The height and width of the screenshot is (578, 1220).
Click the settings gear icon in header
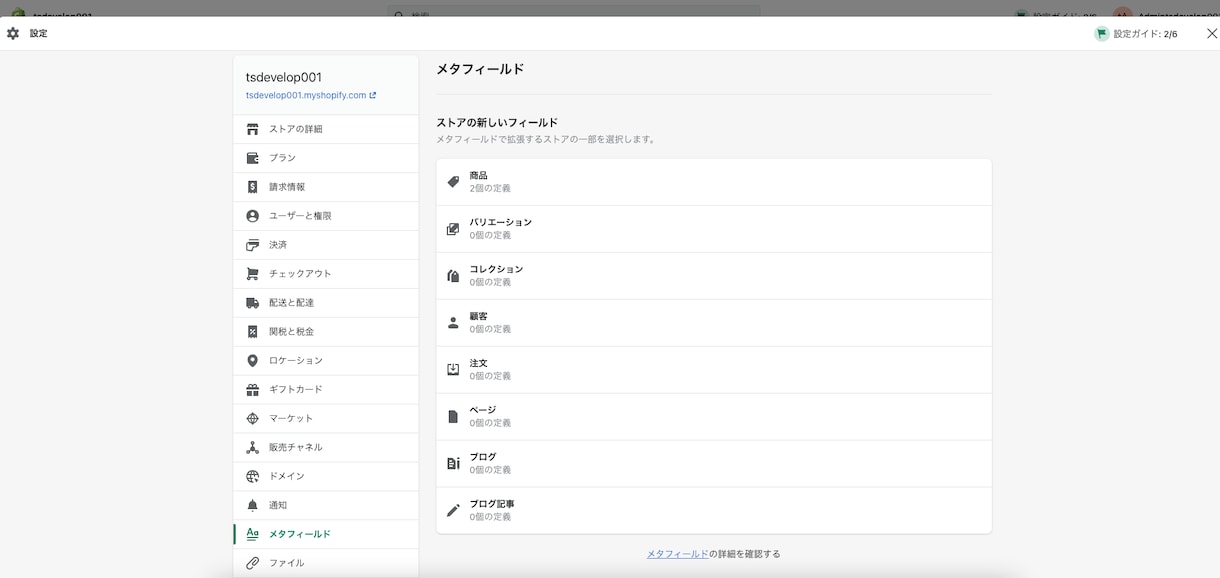13,33
